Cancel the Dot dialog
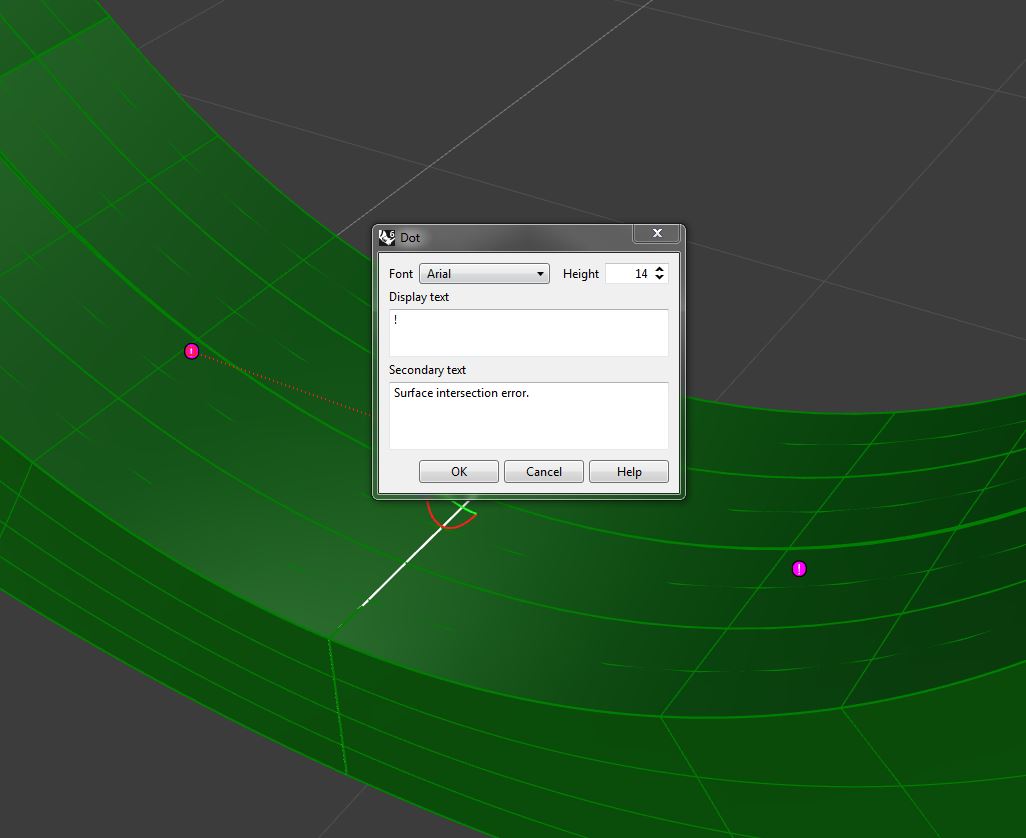Viewport: 1026px width, 838px height. [x=544, y=472]
